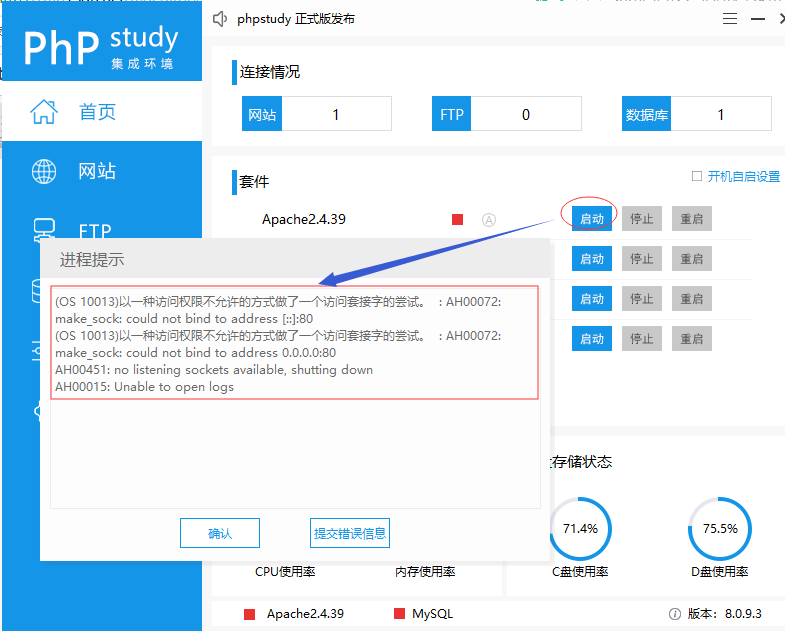Click the 开机自启设置 link
785x631 pixels.
point(744,176)
